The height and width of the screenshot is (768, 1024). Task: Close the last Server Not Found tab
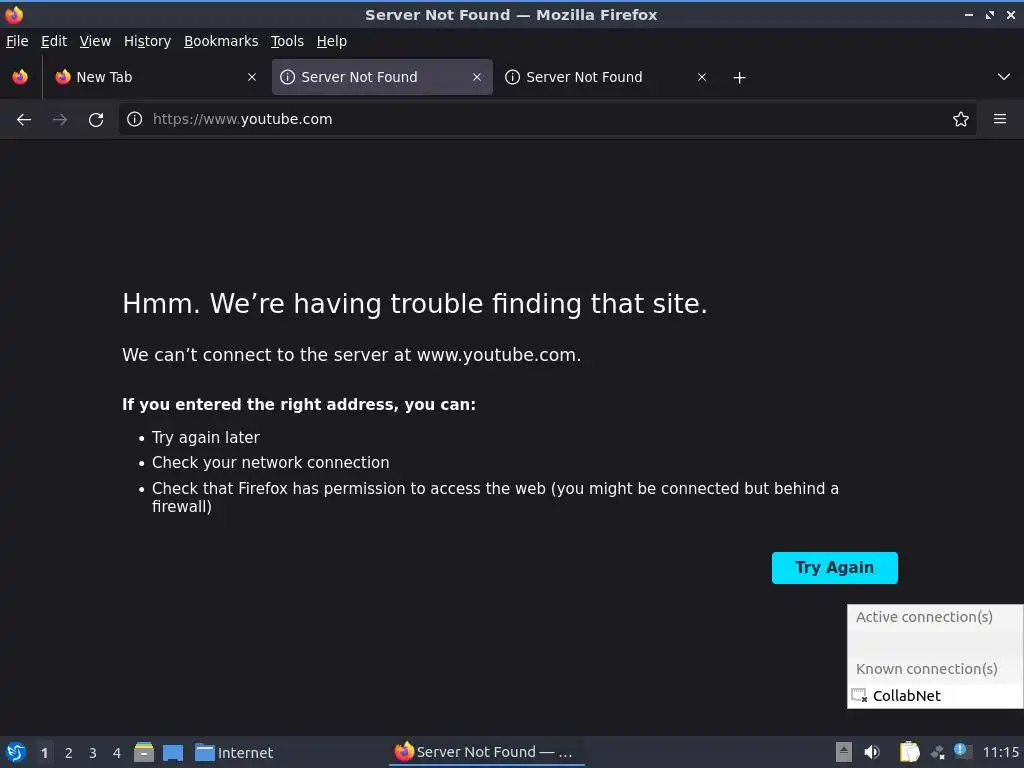pyautogui.click(x=702, y=77)
